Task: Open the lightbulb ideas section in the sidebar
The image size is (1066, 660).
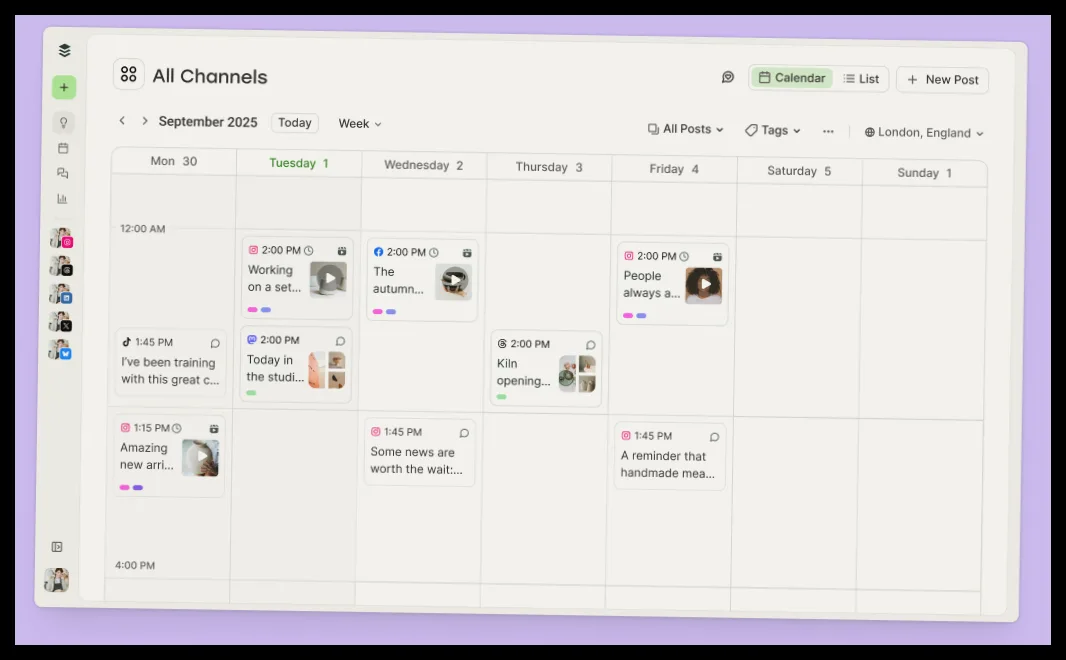Action: (x=63, y=122)
